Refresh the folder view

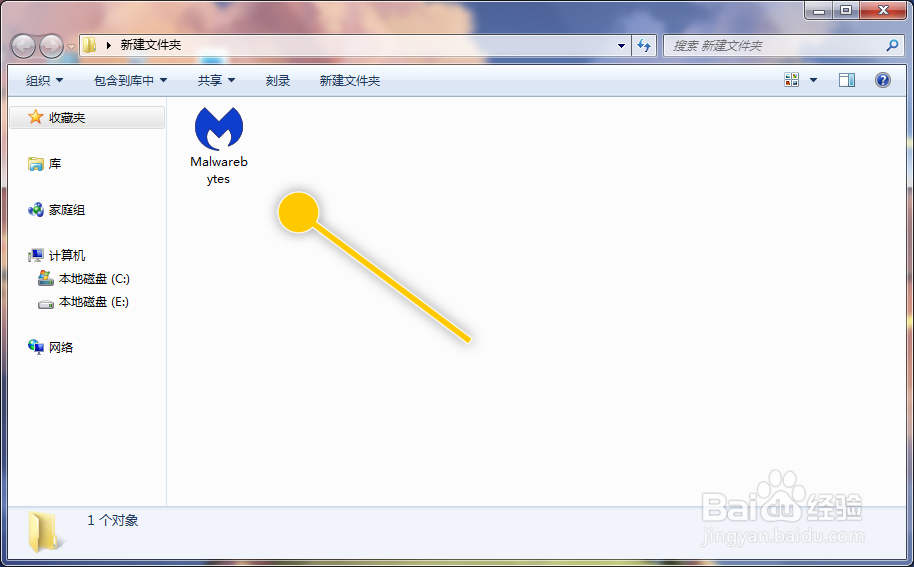click(x=644, y=45)
